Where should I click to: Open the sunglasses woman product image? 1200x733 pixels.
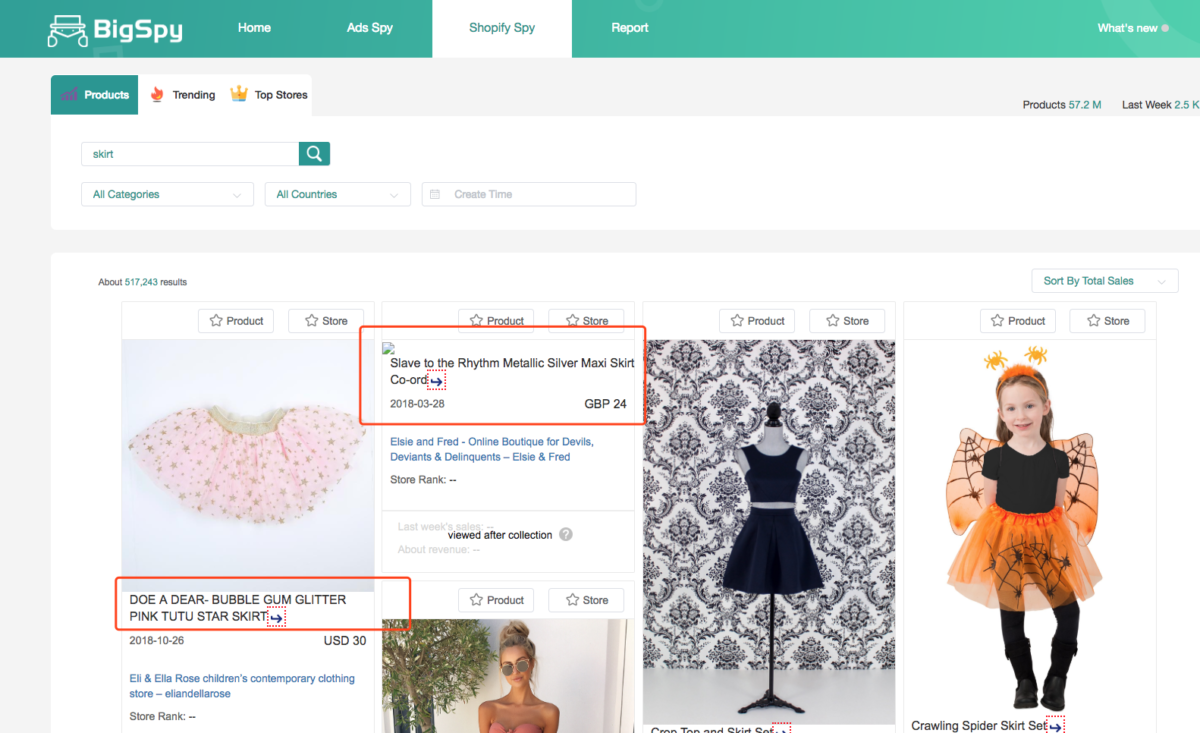click(508, 676)
